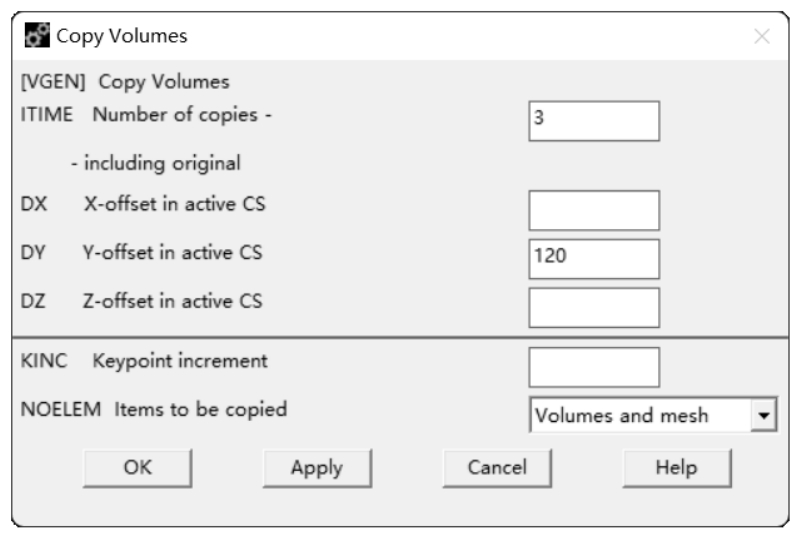Select the DY Y-offset field containing 120
Viewport: 798px width, 537px height.
pyautogui.click(x=594, y=259)
